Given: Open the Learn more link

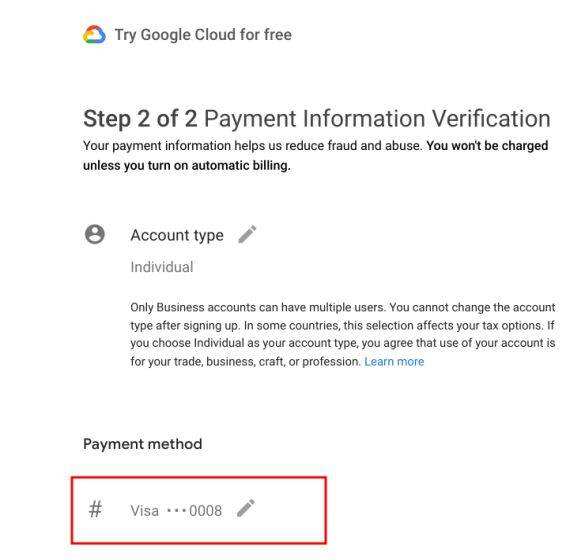Looking at the screenshot, I should click(x=394, y=361).
